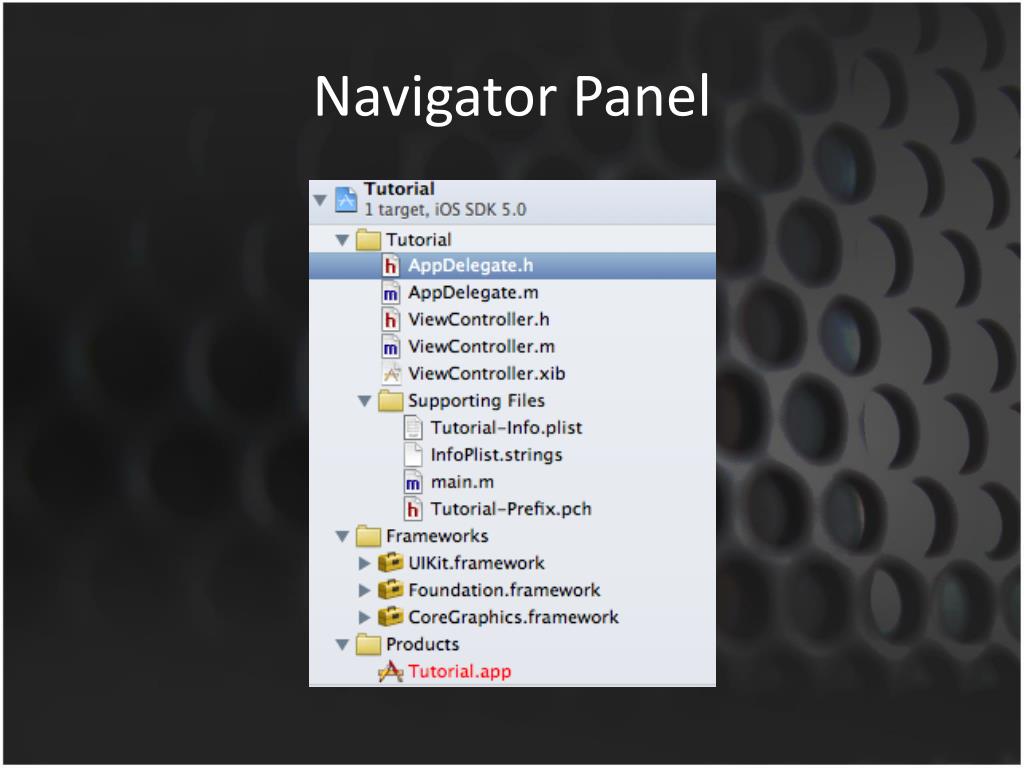Image resolution: width=1024 pixels, height=768 pixels.
Task: Click the AppDelegate.h header file icon
Action: (391, 266)
